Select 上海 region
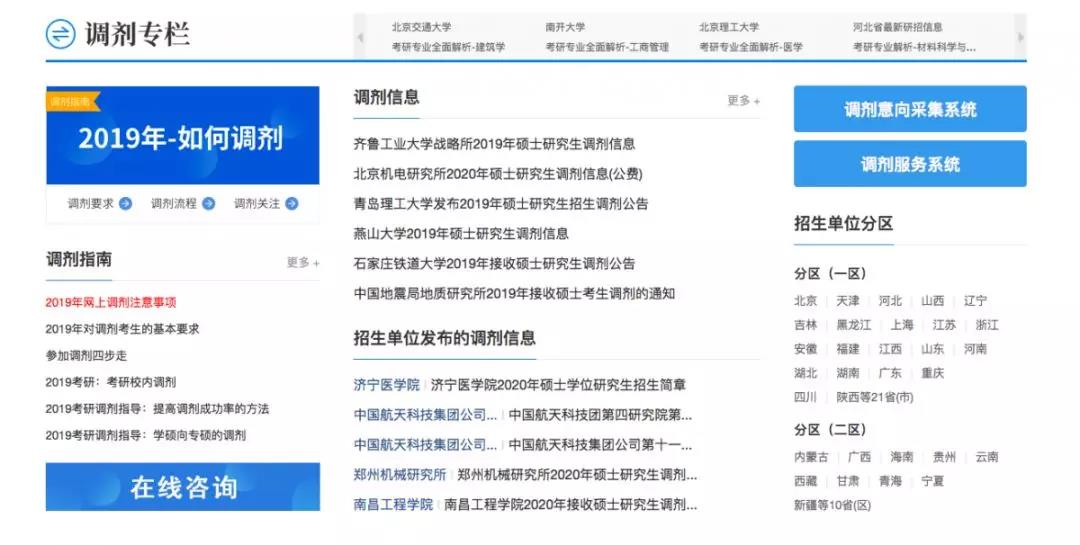 [902, 325]
